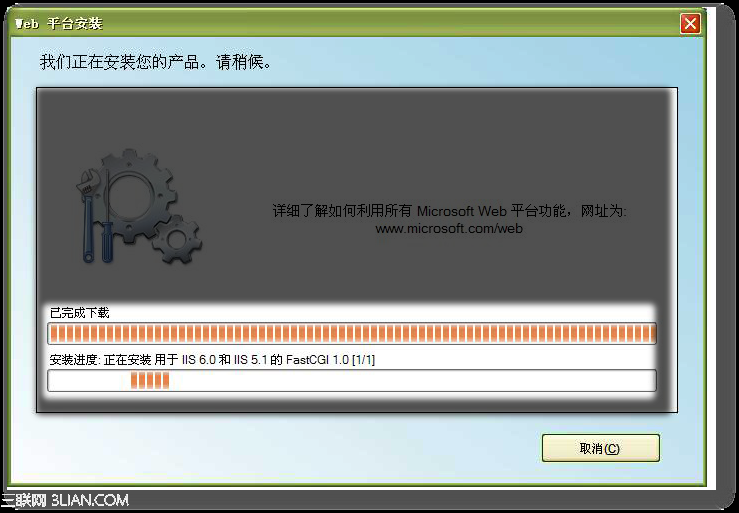739x513 pixels.
Task: Click the 安装进度 FastCGI 1.0 status text
Action: [x=212, y=360]
